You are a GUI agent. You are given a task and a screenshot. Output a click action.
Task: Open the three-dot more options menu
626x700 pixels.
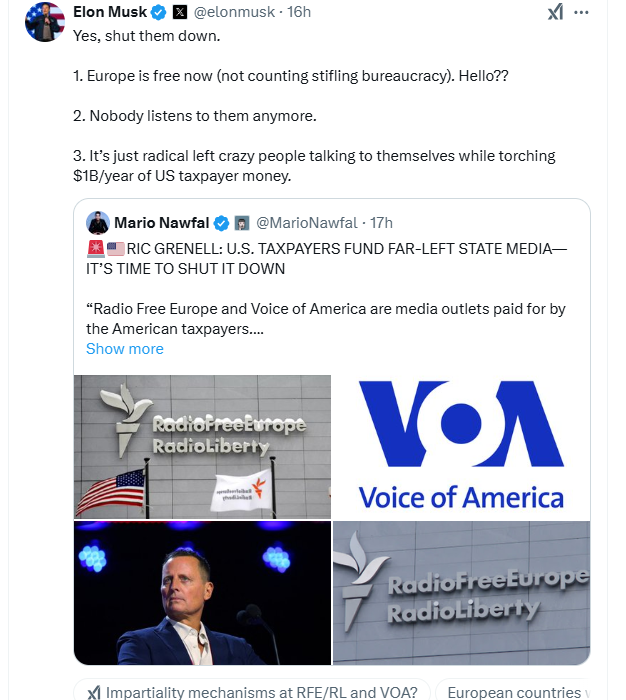(583, 12)
